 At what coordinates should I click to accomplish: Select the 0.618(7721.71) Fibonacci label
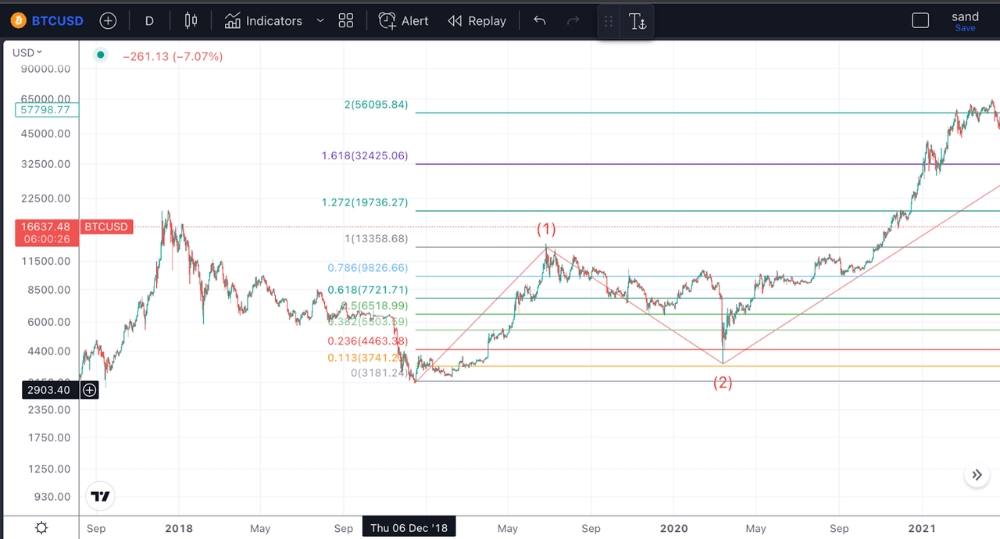coord(367,290)
